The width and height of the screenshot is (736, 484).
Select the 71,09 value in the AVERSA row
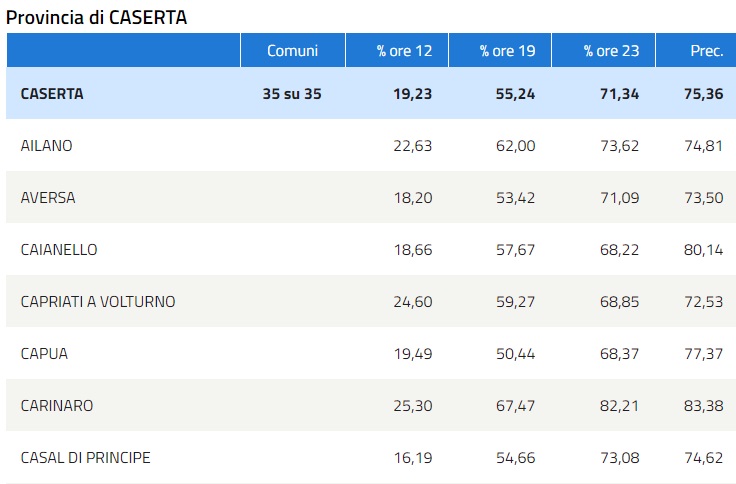point(619,198)
